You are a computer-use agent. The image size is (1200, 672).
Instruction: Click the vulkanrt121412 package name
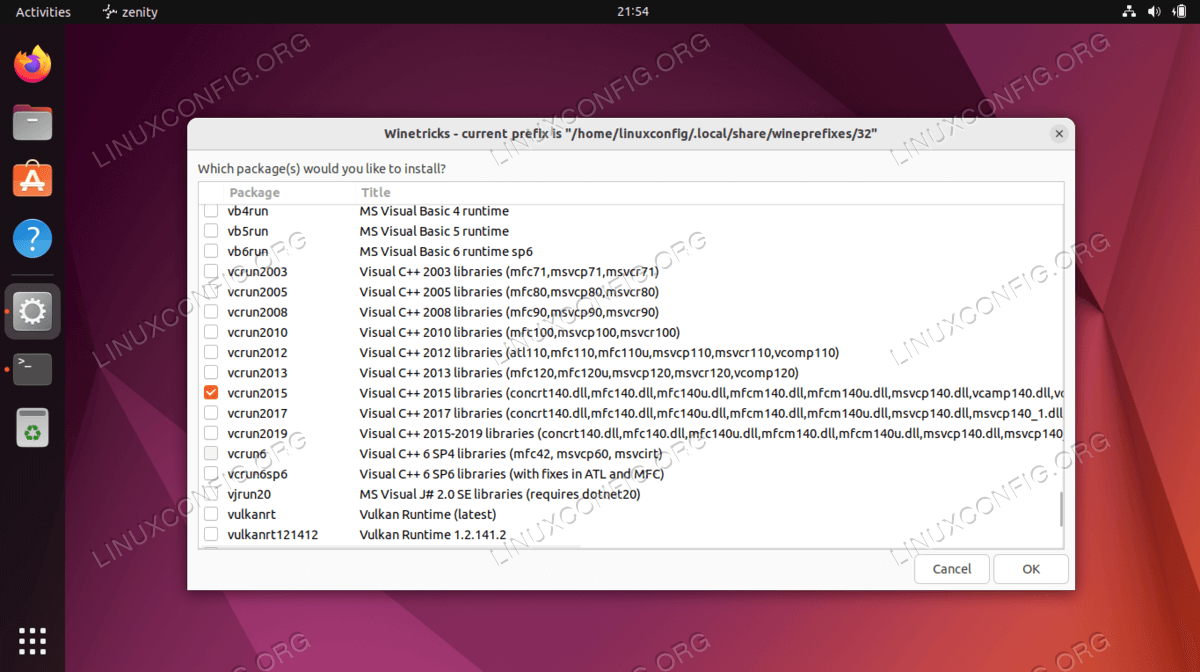tap(272, 534)
